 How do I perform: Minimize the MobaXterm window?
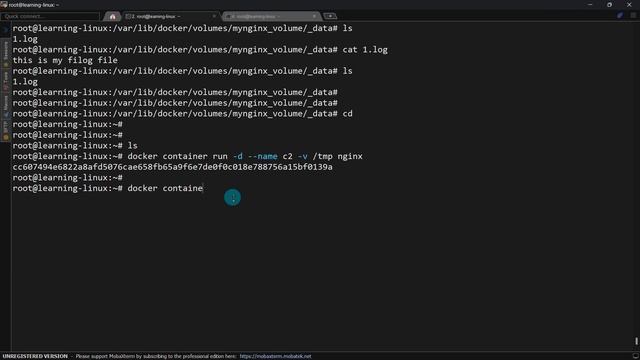pos(590,4)
